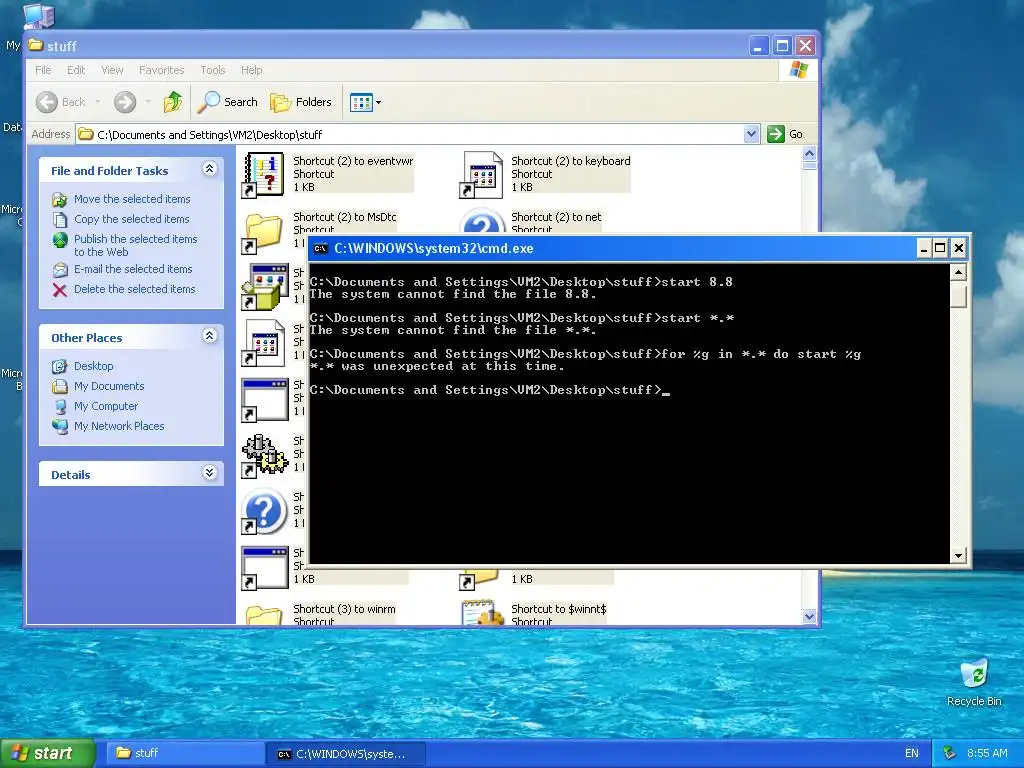Open My Network Places link
1024x768 pixels.
click(119, 426)
